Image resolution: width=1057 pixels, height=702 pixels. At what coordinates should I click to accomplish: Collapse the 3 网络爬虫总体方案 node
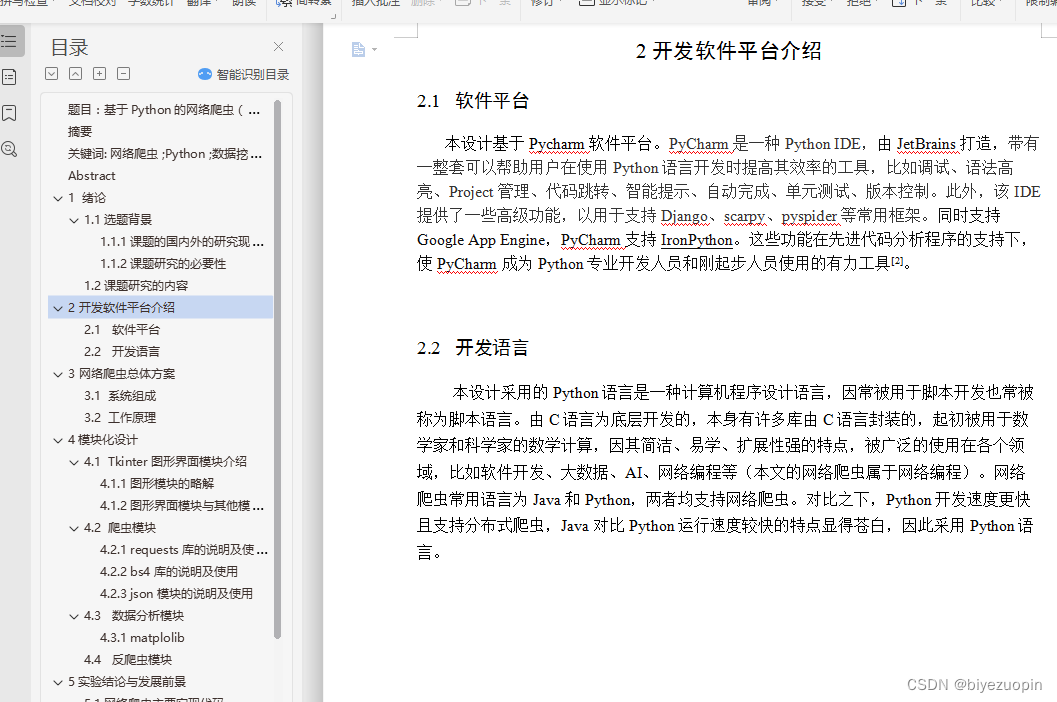pos(58,374)
